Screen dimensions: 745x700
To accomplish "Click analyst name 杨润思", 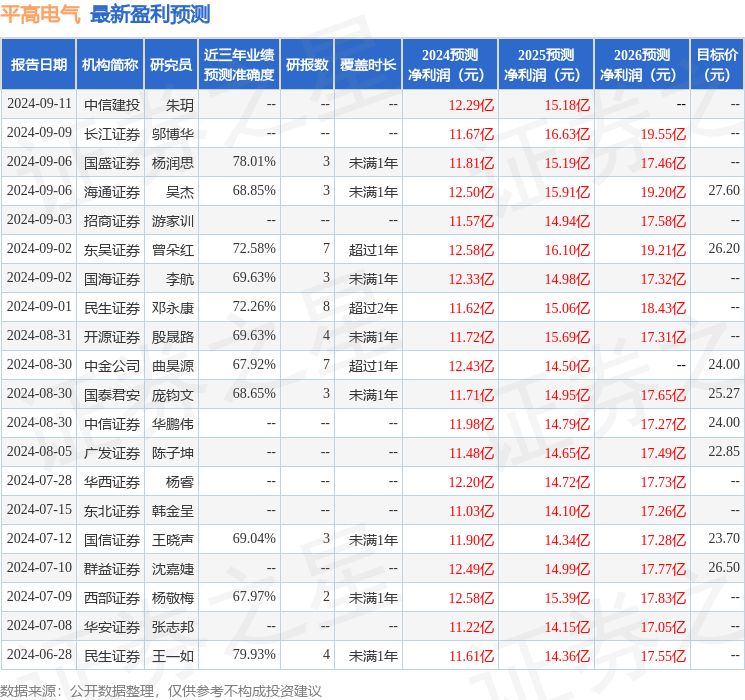I will click(x=173, y=163).
